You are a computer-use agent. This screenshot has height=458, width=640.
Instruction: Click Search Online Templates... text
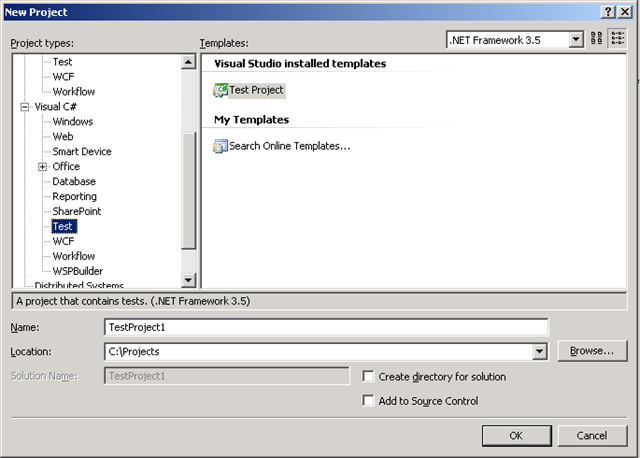click(290, 146)
